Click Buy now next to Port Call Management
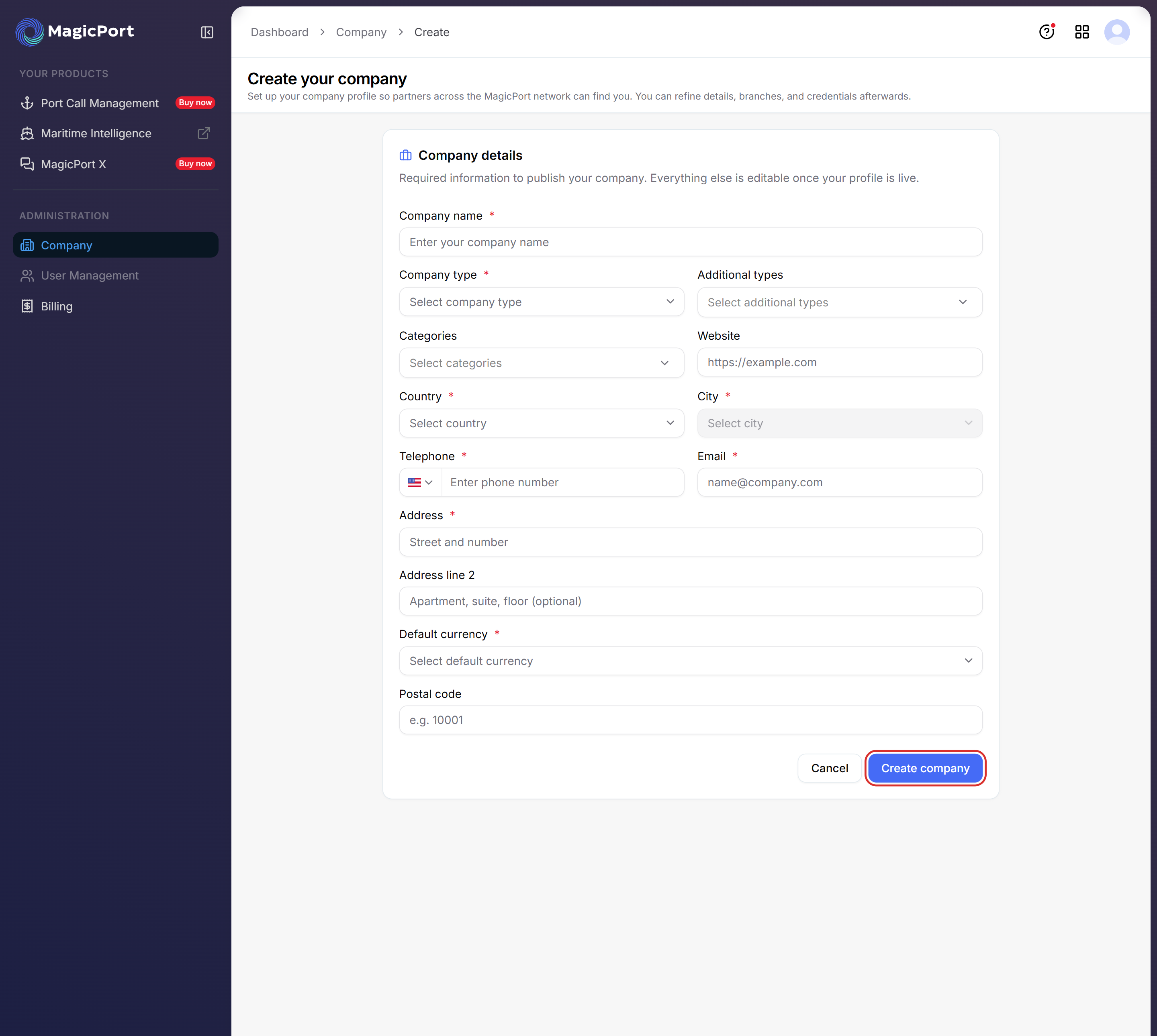Viewport: 1157px width, 1036px height. (195, 102)
